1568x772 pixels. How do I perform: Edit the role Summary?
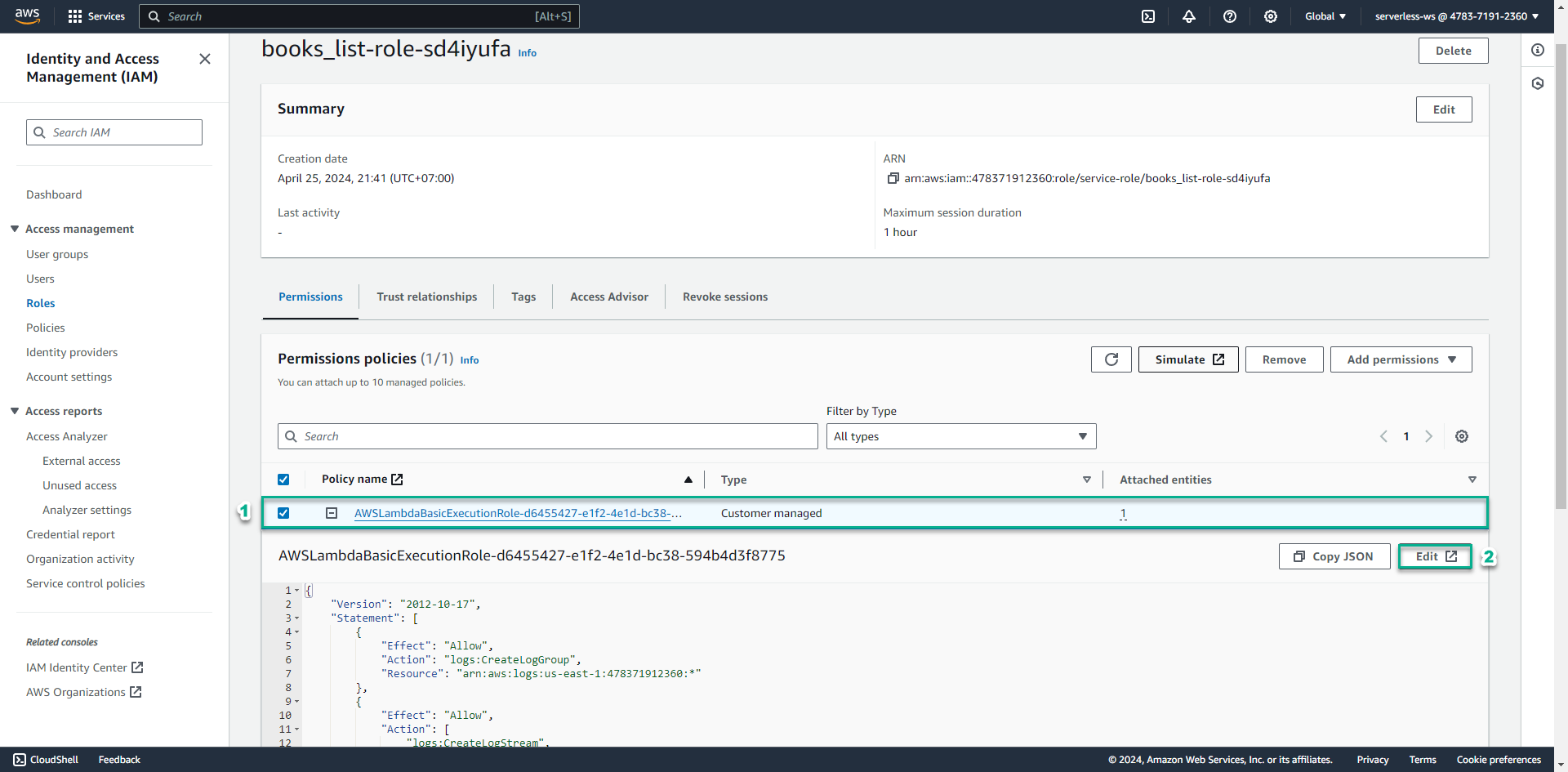tap(1444, 109)
